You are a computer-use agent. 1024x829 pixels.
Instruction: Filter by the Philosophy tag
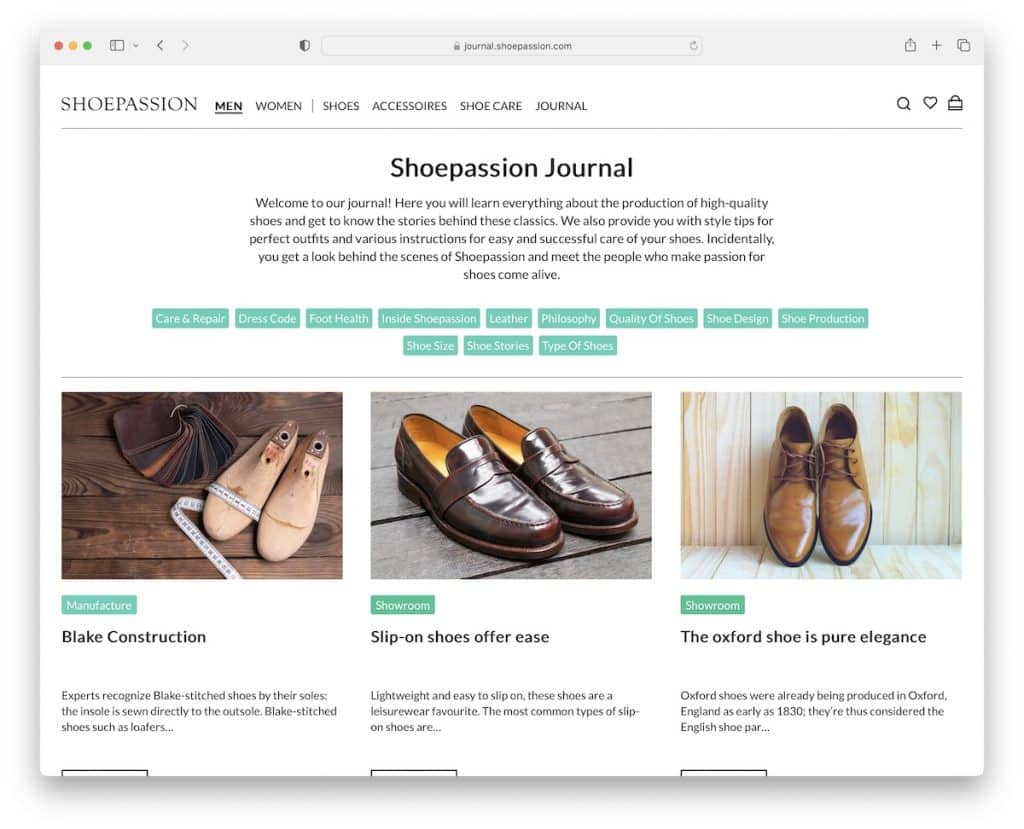tap(569, 319)
